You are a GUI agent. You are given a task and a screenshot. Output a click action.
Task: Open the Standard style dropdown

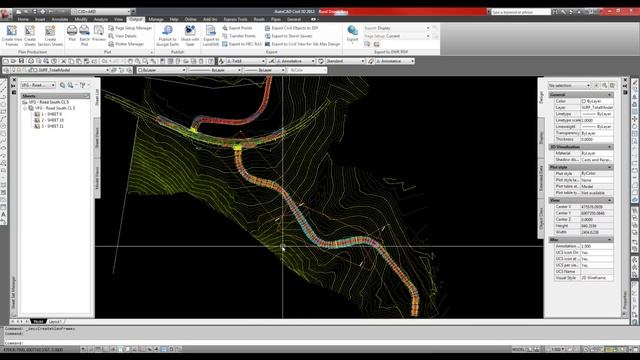coord(345,61)
